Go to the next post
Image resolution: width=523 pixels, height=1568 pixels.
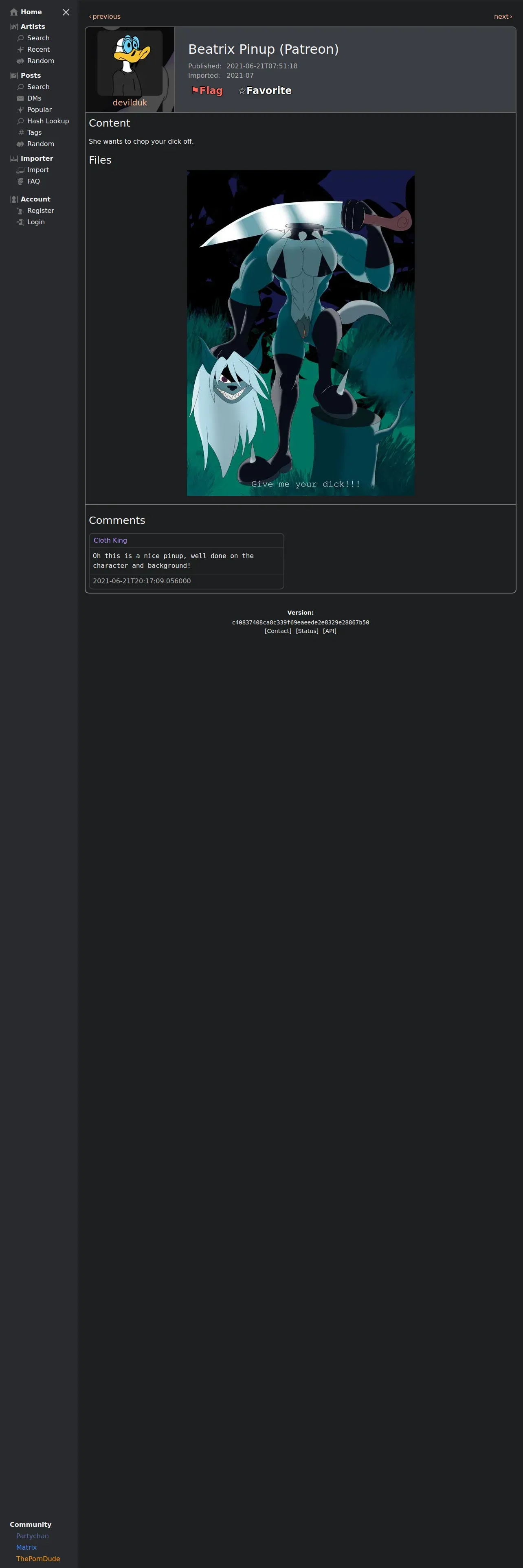pyautogui.click(x=503, y=16)
